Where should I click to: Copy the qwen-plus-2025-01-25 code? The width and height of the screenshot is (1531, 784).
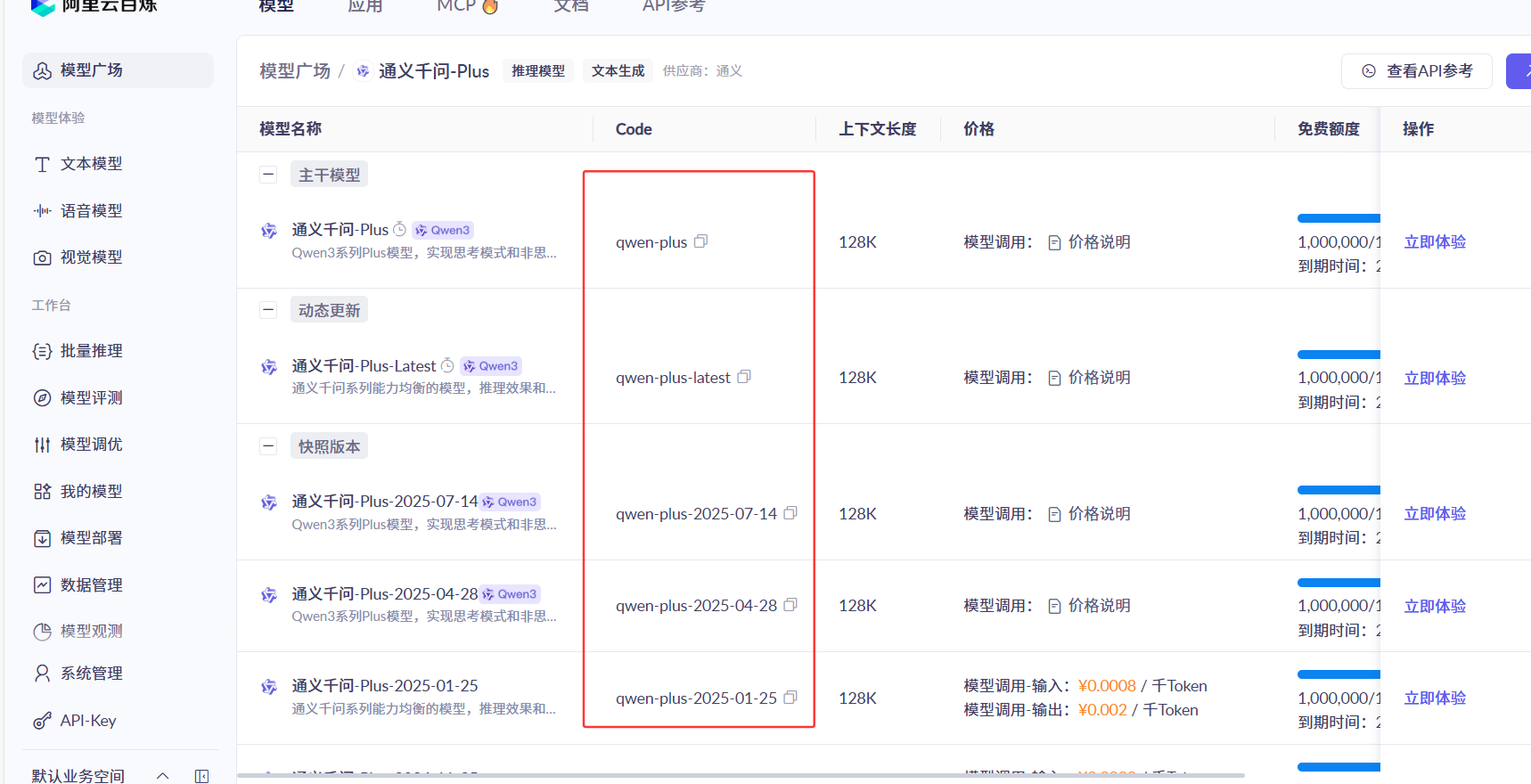(790, 698)
